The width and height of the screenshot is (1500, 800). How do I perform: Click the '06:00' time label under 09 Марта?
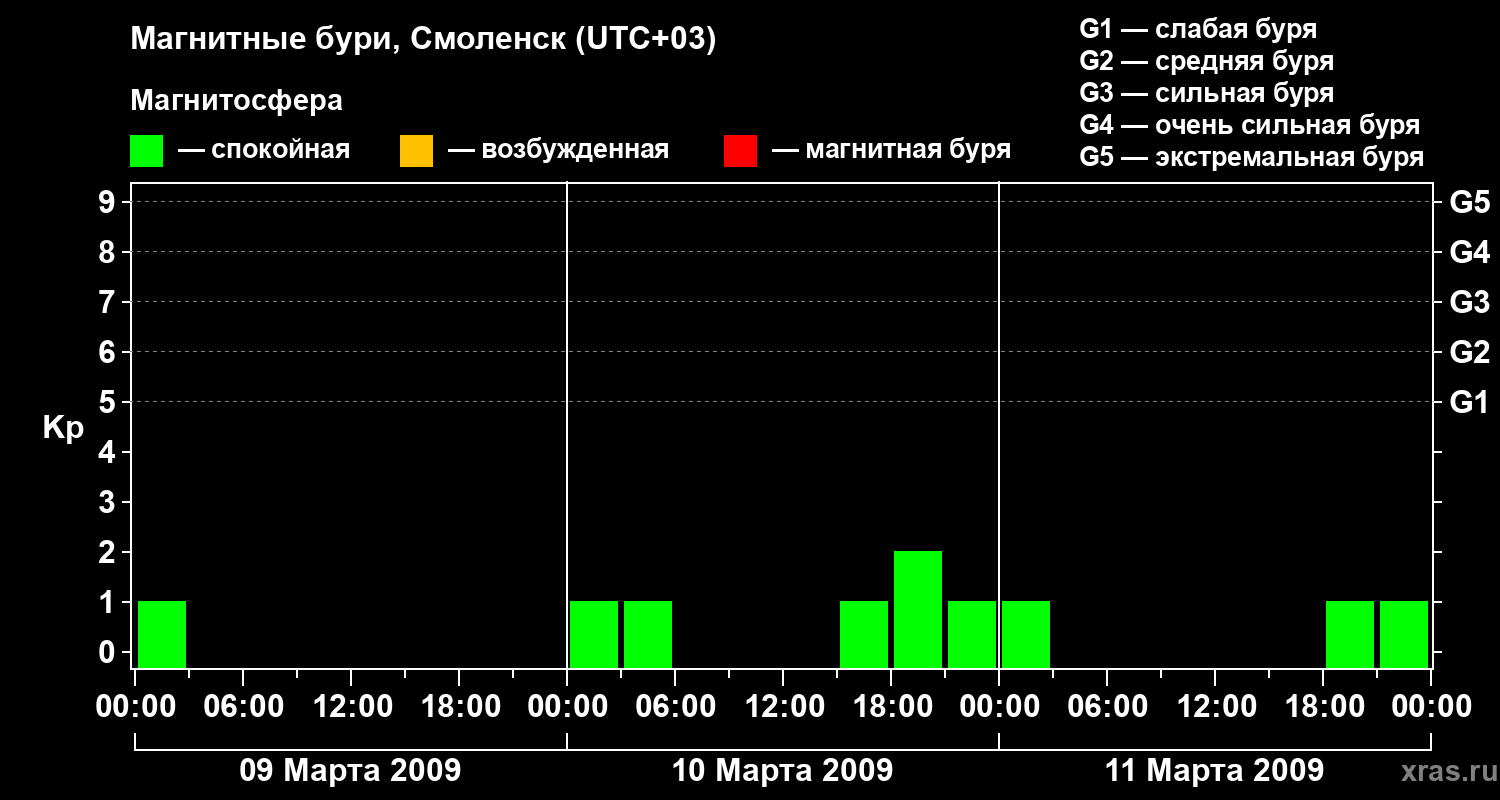[x=243, y=707]
